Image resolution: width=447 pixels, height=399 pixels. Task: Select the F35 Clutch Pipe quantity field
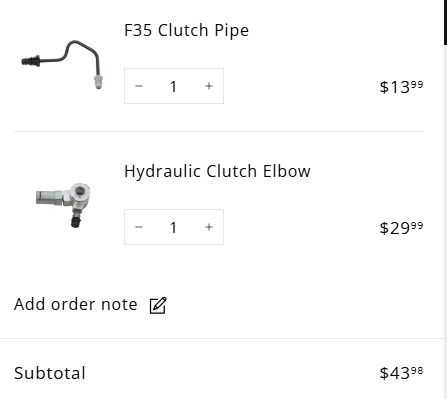pyautogui.click(x=174, y=86)
